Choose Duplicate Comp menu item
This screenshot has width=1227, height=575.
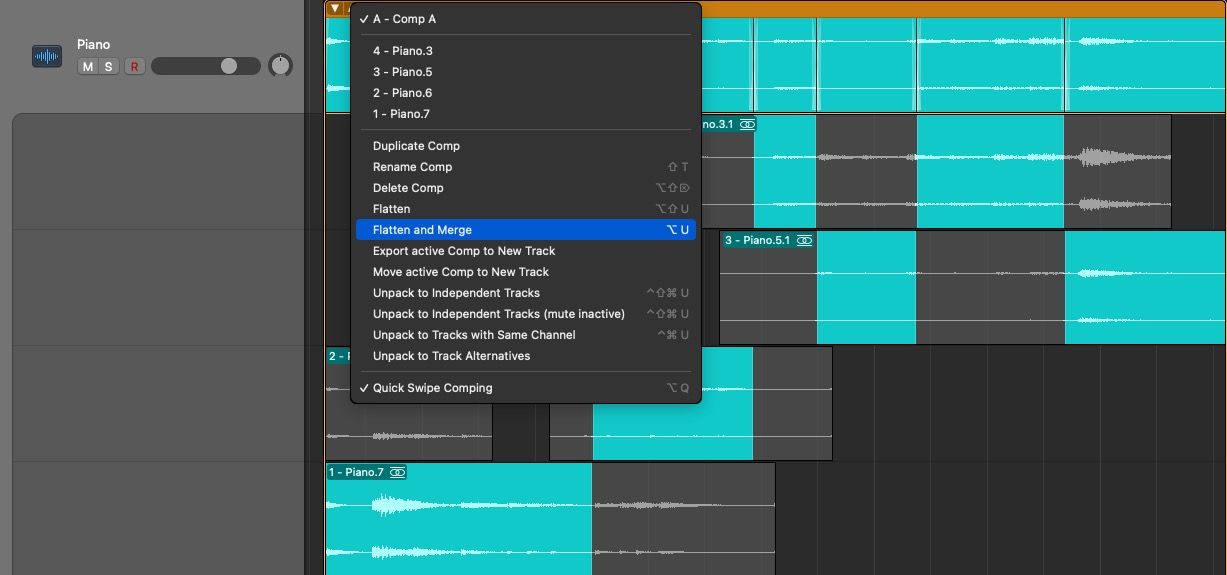[416, 146]
